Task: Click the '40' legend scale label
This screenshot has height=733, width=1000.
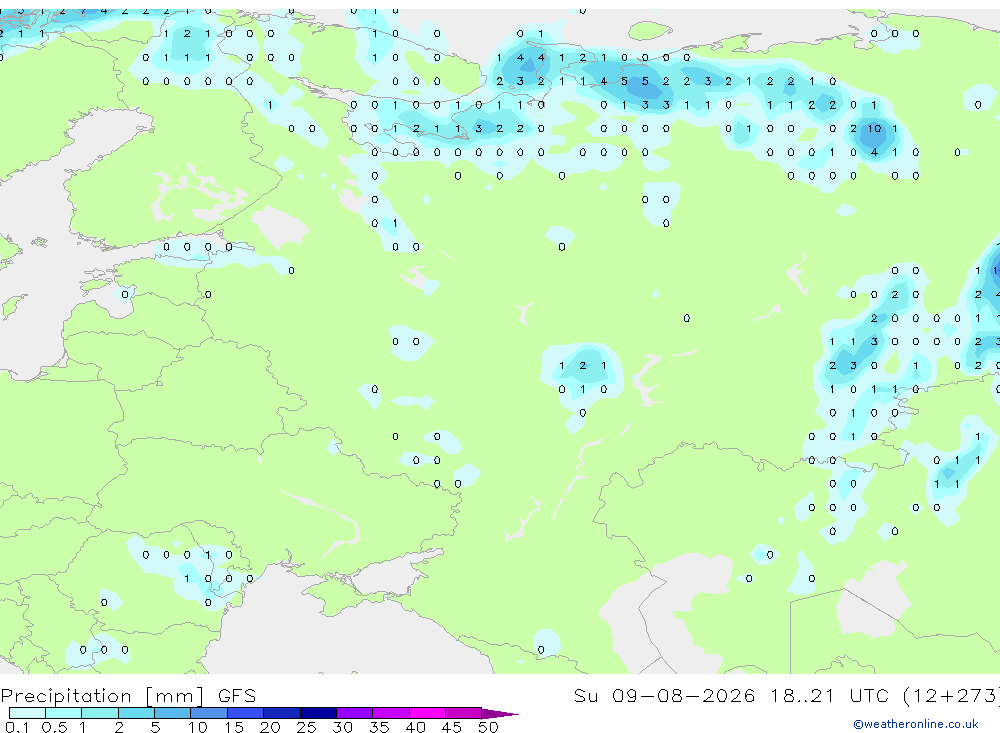Action: [x=415, y=727]
